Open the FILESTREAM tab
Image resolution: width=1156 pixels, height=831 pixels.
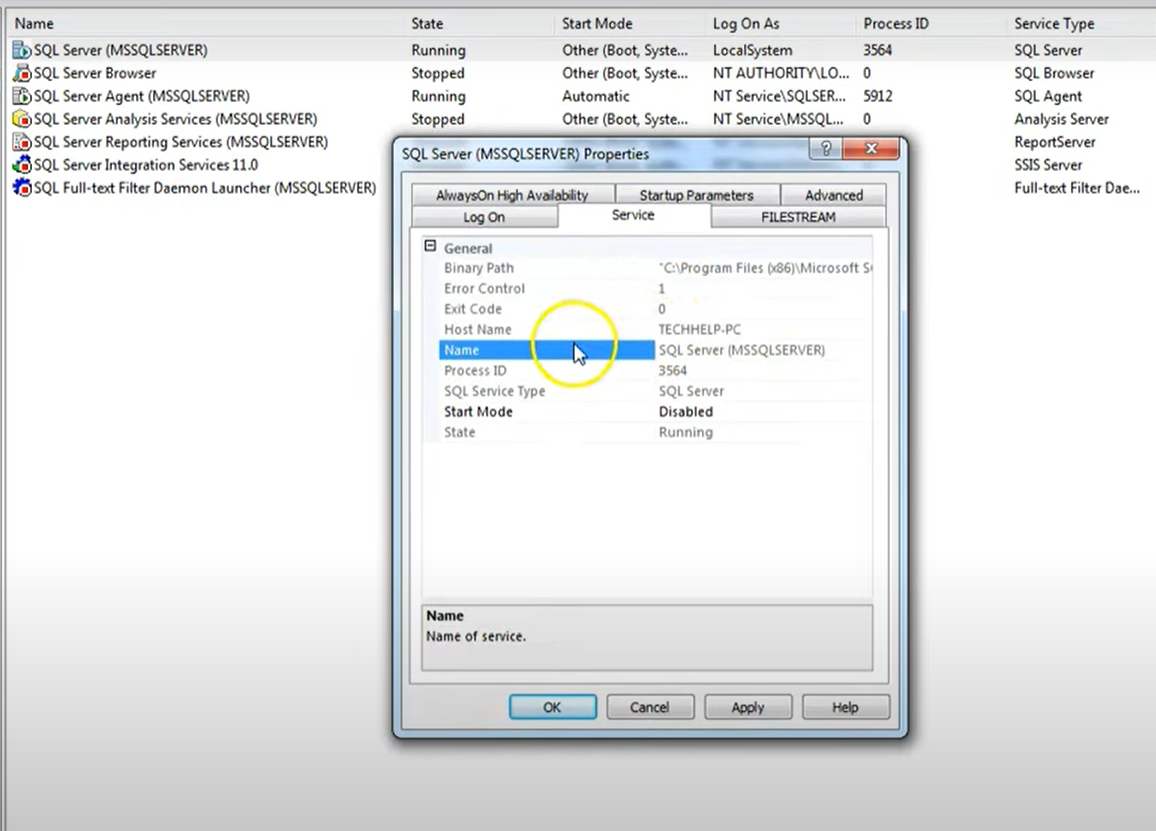798,217
